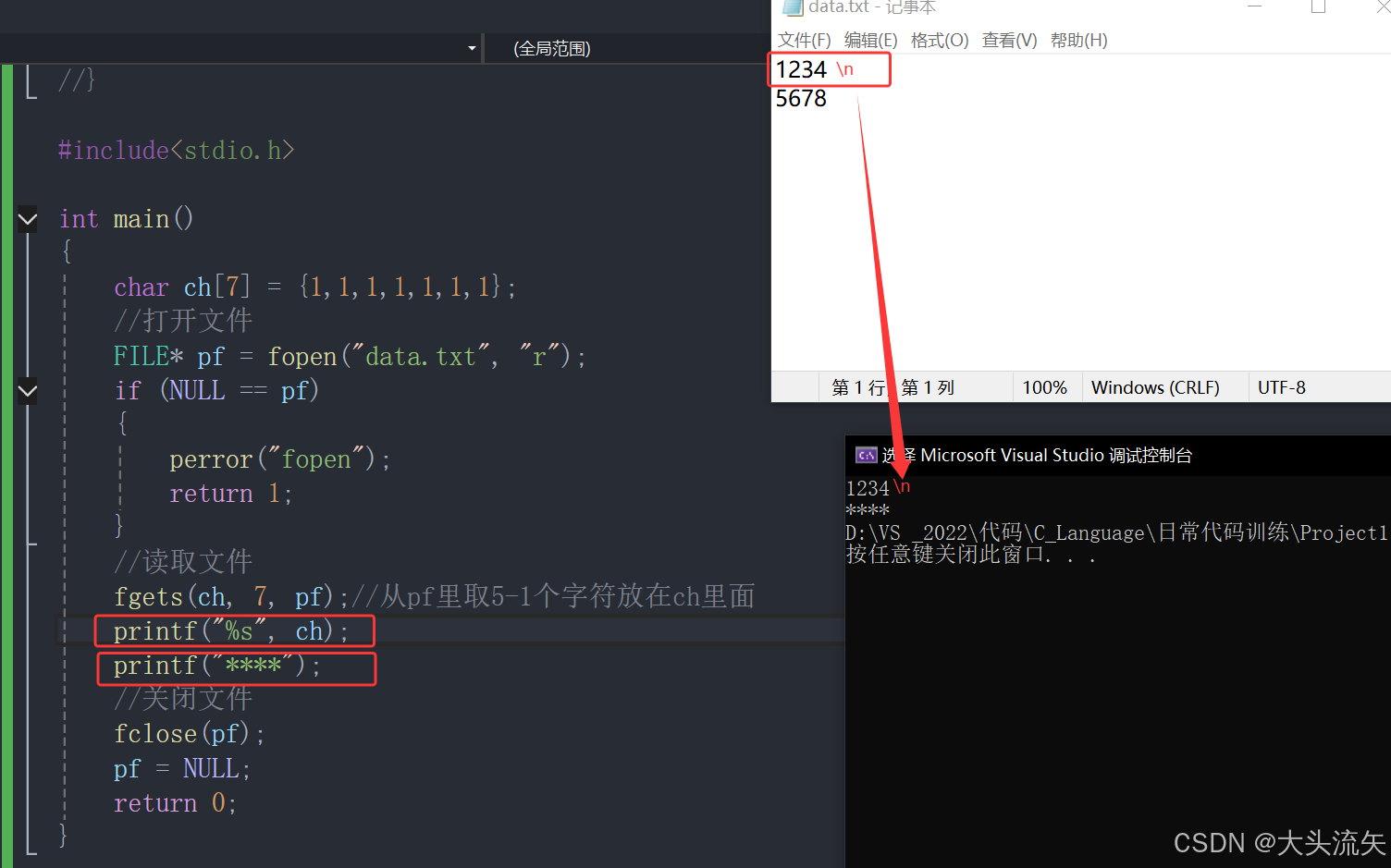The image size is (1391, 868).
Task: Click the //读取文件 comment
Action: pos(182,562)
